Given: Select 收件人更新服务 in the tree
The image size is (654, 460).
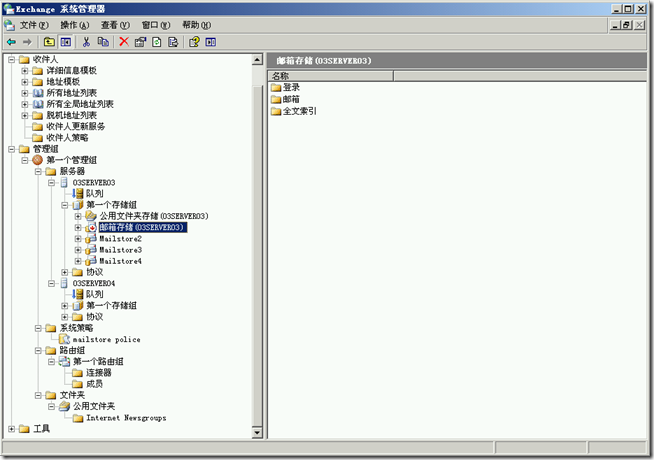Looking at the screenshot, I should [x=75, y=126].
